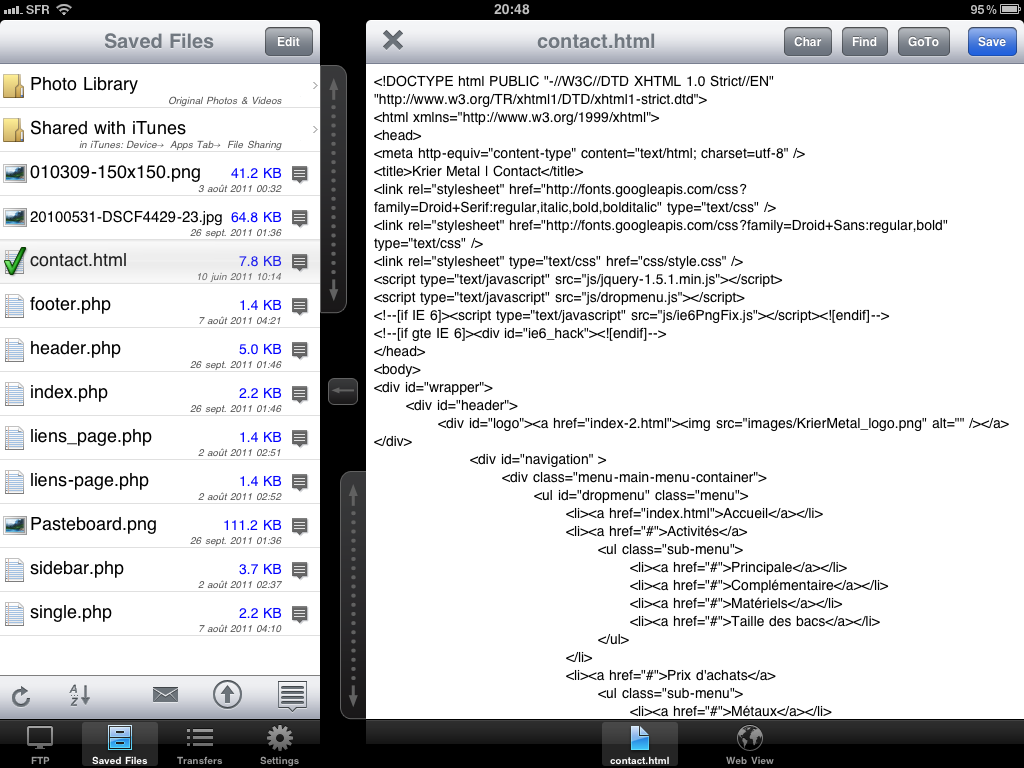Switch to Web View tab
Viewport: 1024px width, 768px height.
tap(749, 745)
